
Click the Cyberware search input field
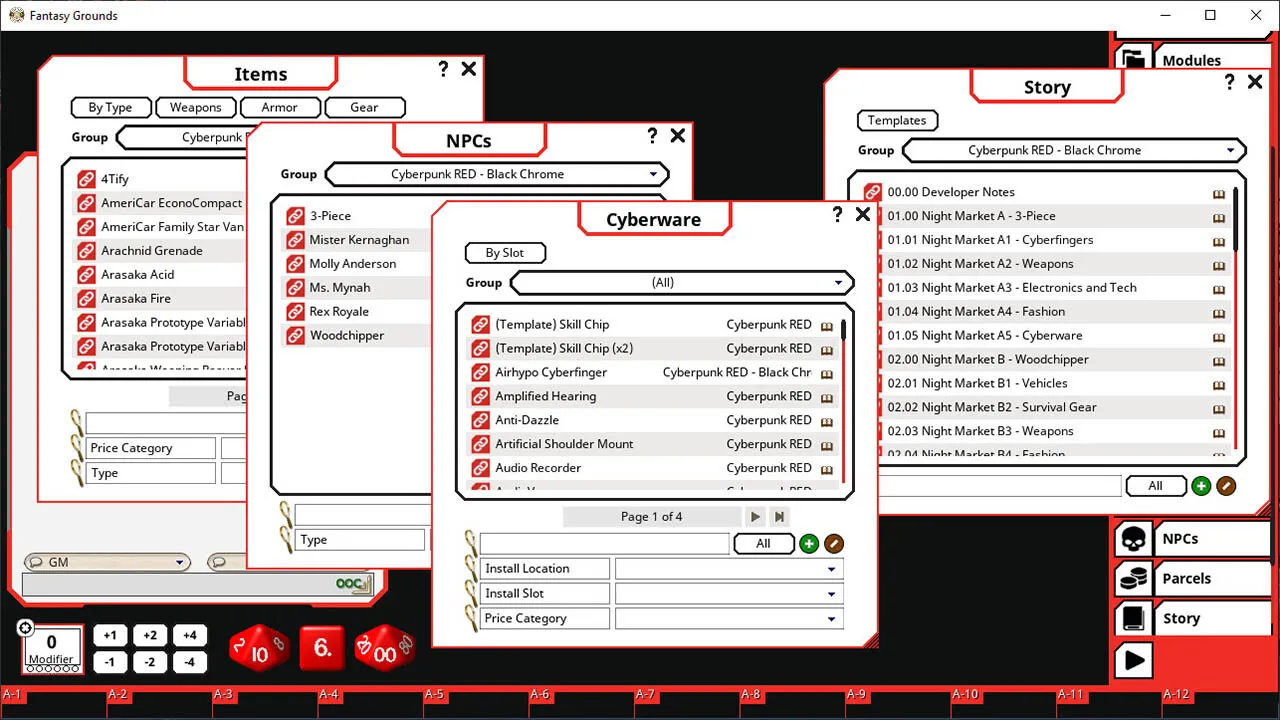coord(605,544)
